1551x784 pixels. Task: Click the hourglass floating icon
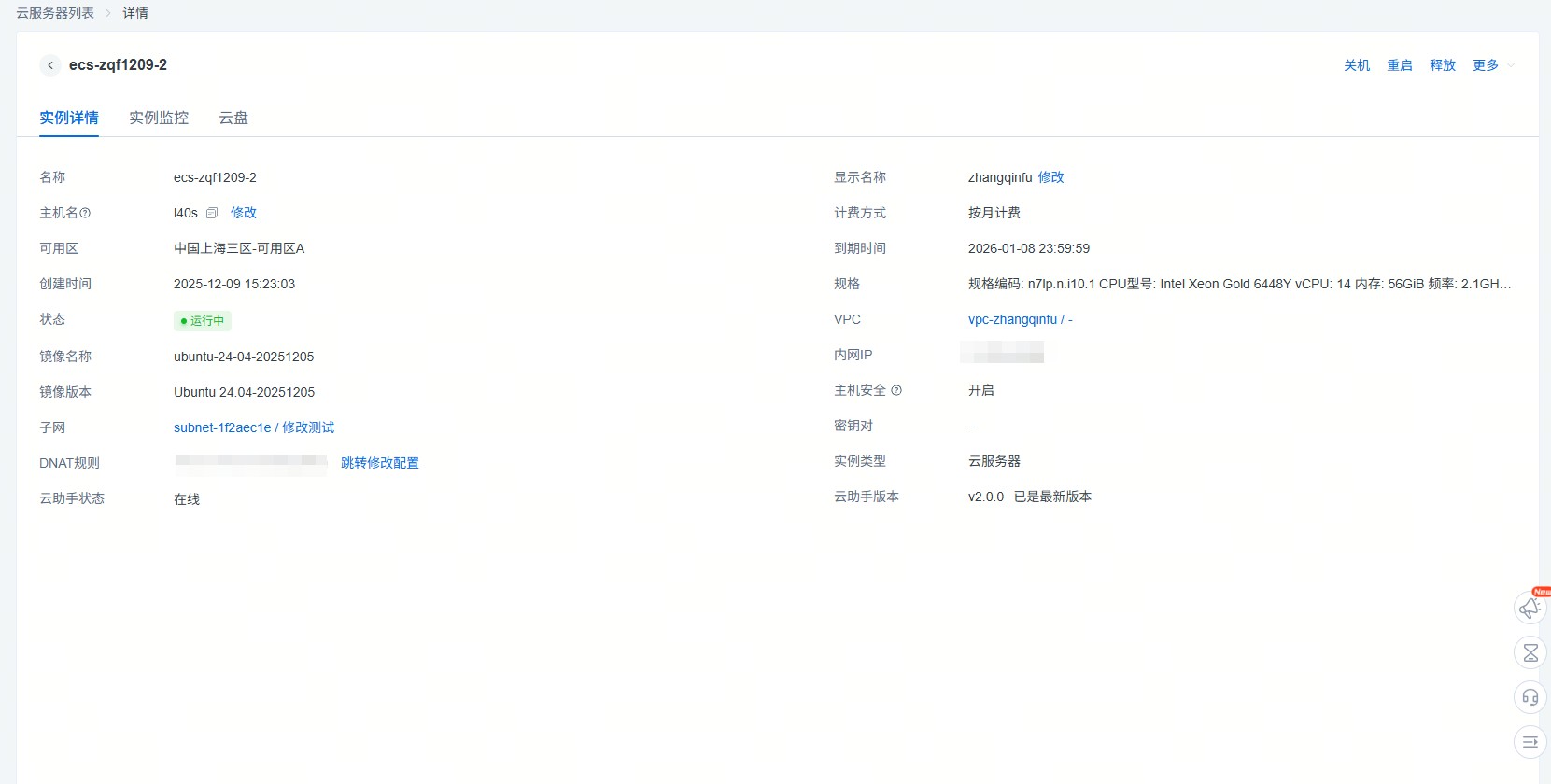click(1530, 652)
